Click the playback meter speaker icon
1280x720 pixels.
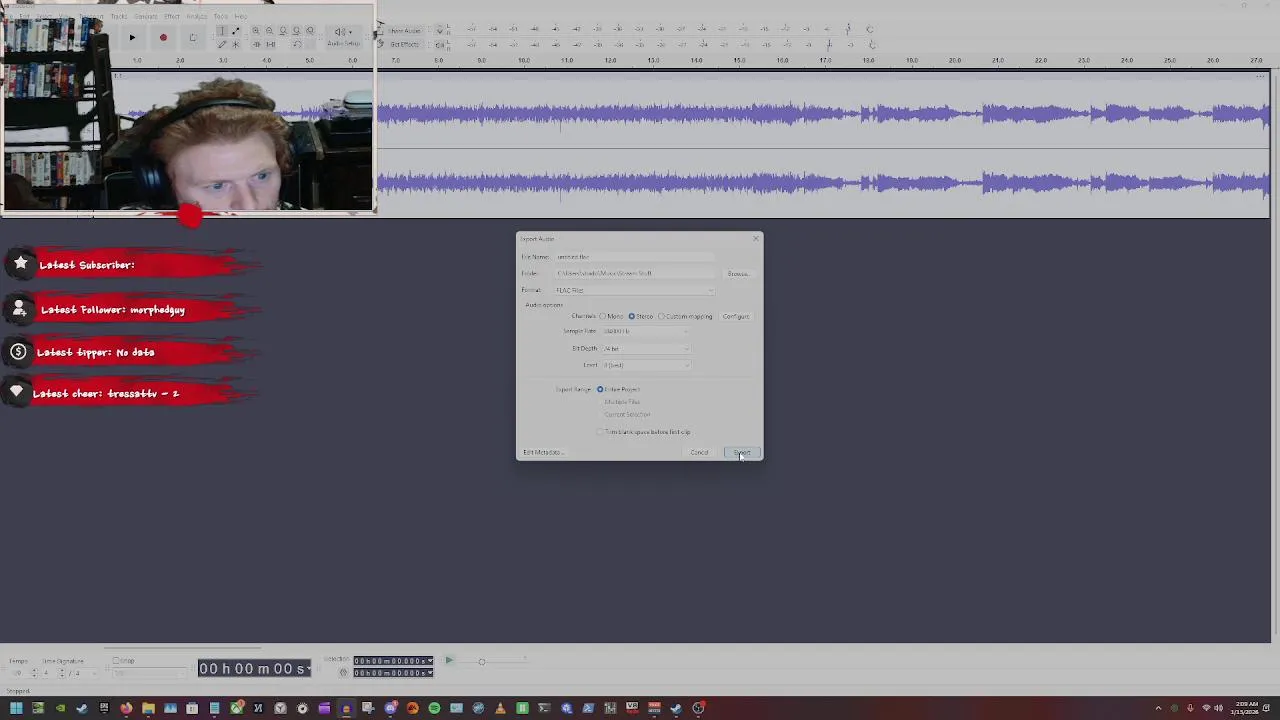(x=439, y=44)
